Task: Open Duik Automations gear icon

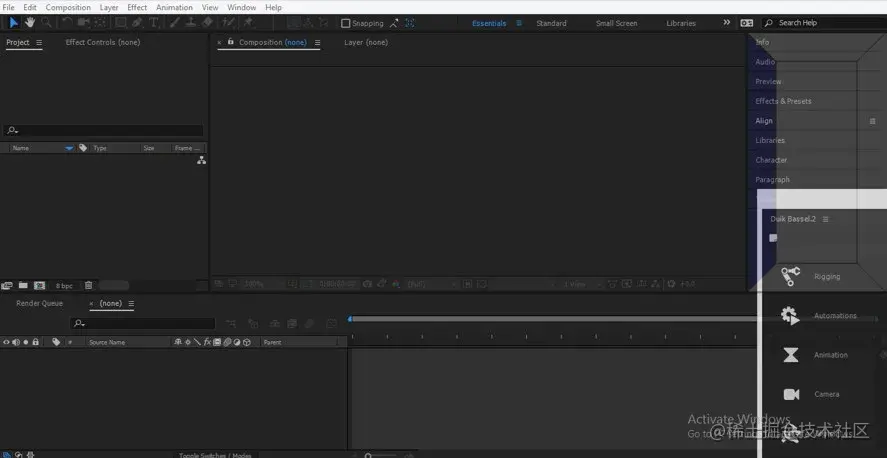Action: 790,316
